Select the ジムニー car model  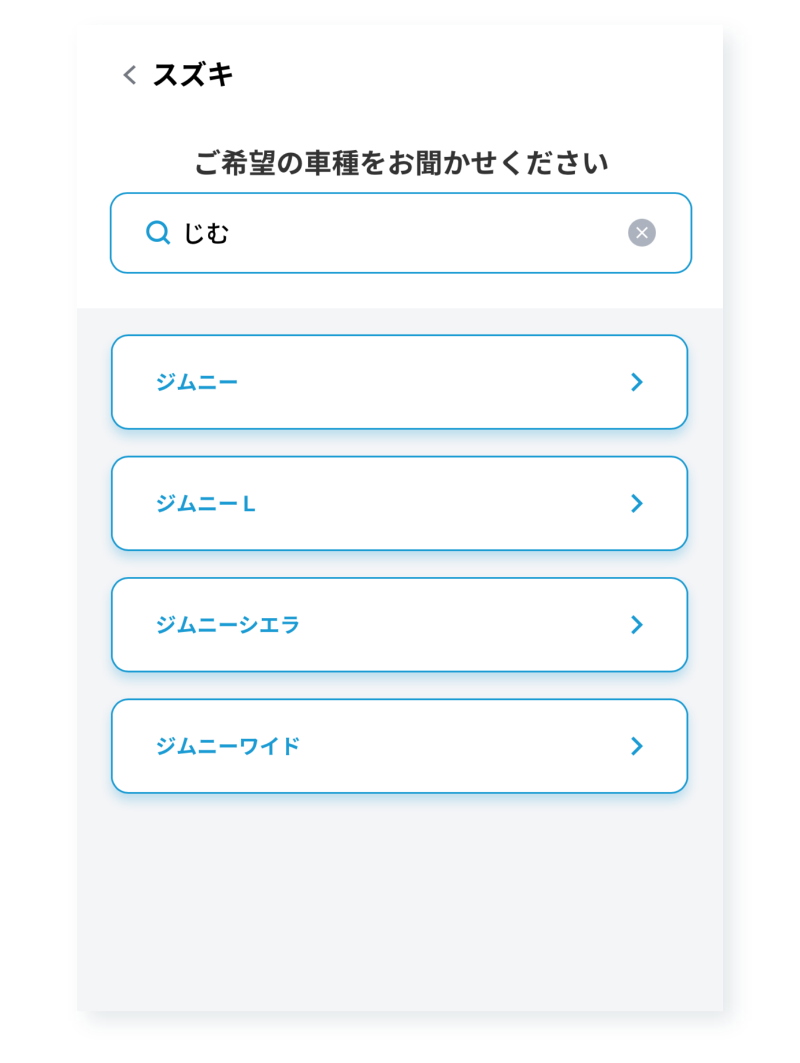pos(399,382)
